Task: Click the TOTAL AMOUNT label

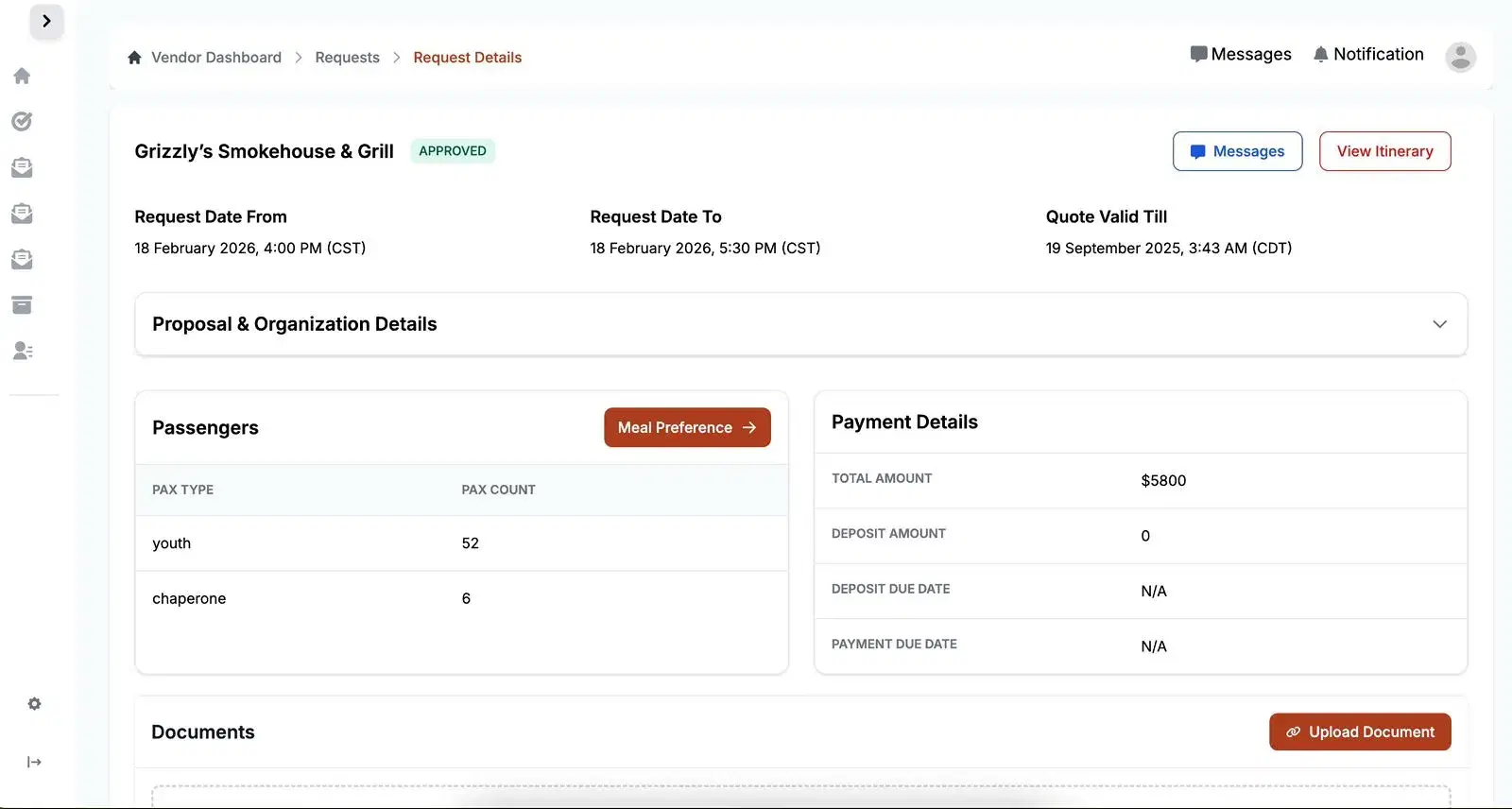Action: tap(882, 478)
